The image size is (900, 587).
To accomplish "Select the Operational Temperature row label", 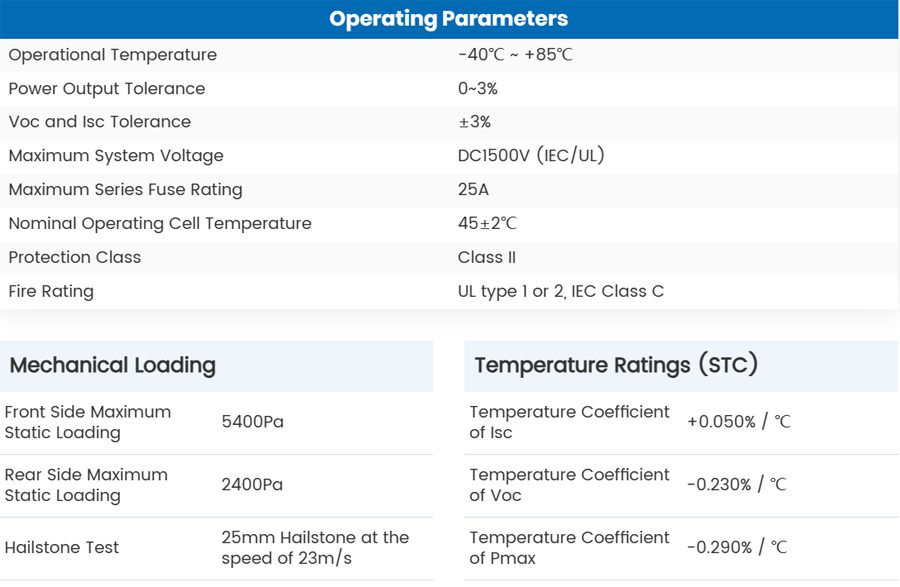I will [112, 55].
